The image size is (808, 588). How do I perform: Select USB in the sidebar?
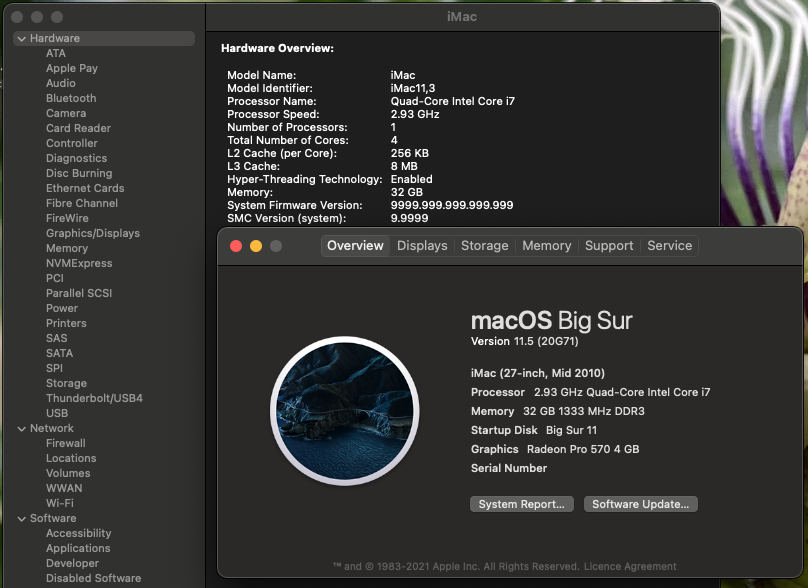click(57, 413)
